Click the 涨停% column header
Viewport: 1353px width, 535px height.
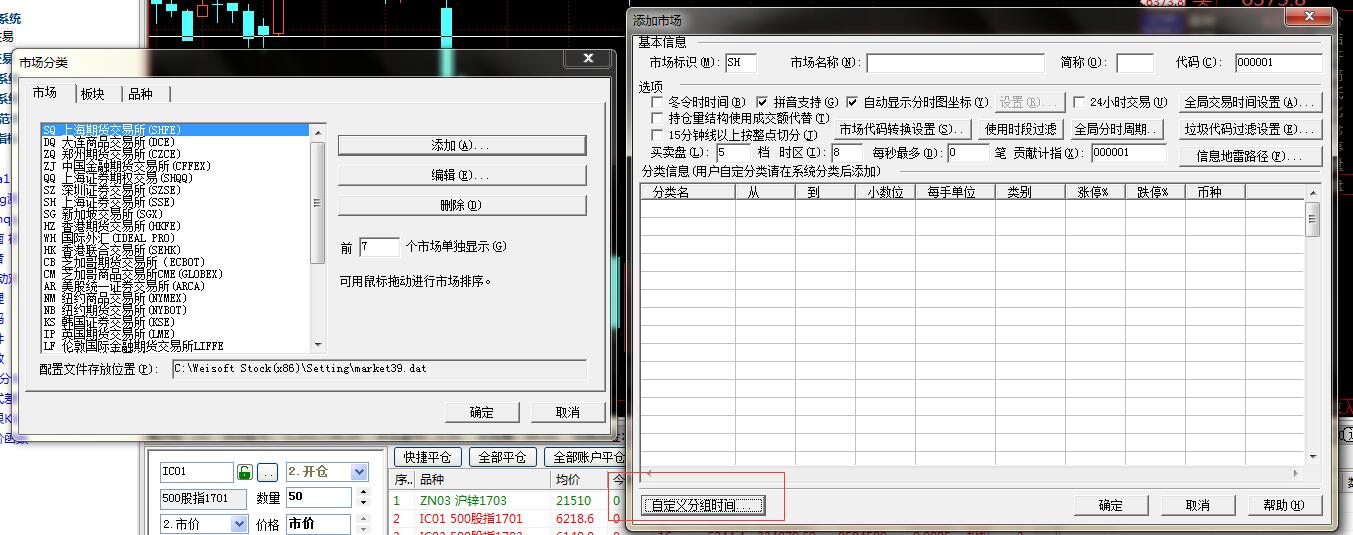1095,192
